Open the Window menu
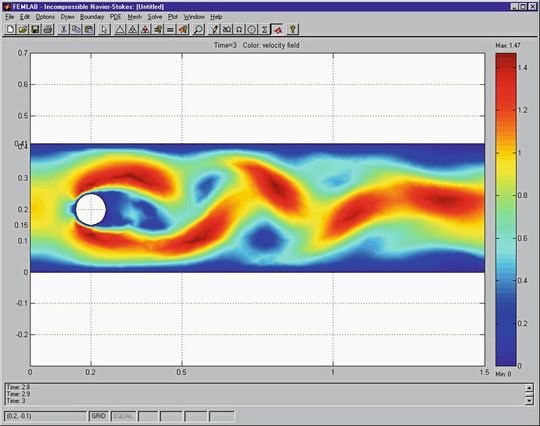The width and height of the screenshot is (540, 426). tap(194, 17)
